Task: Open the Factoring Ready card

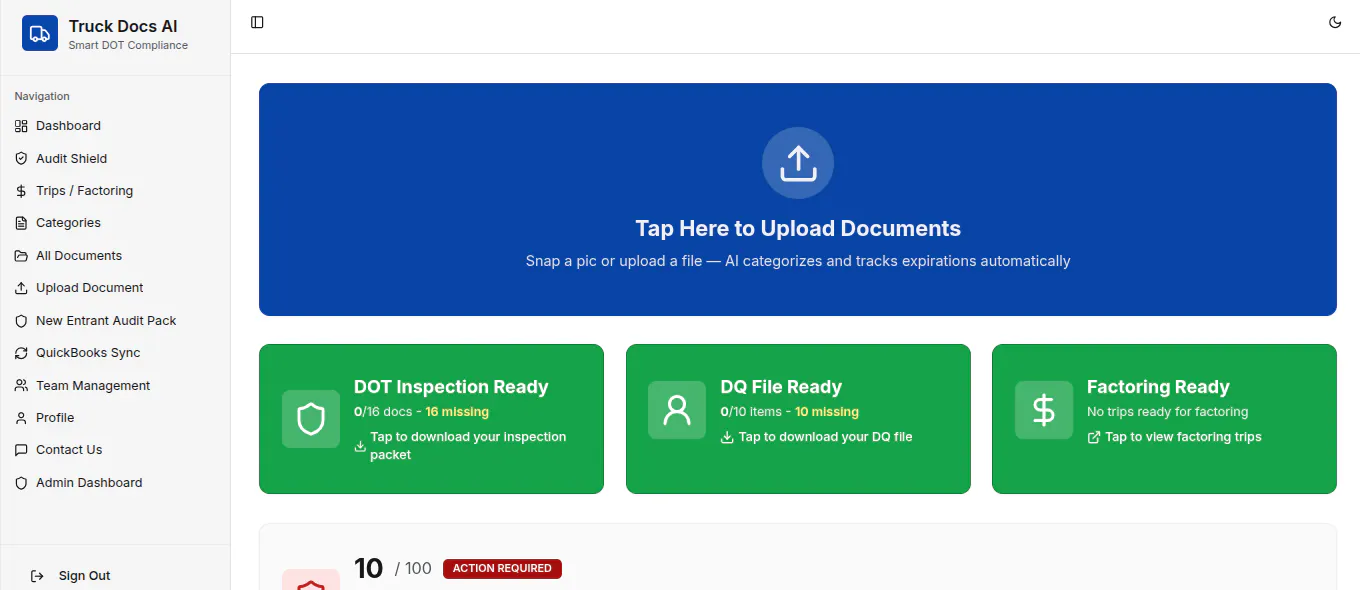Action: click(1164, 419)
